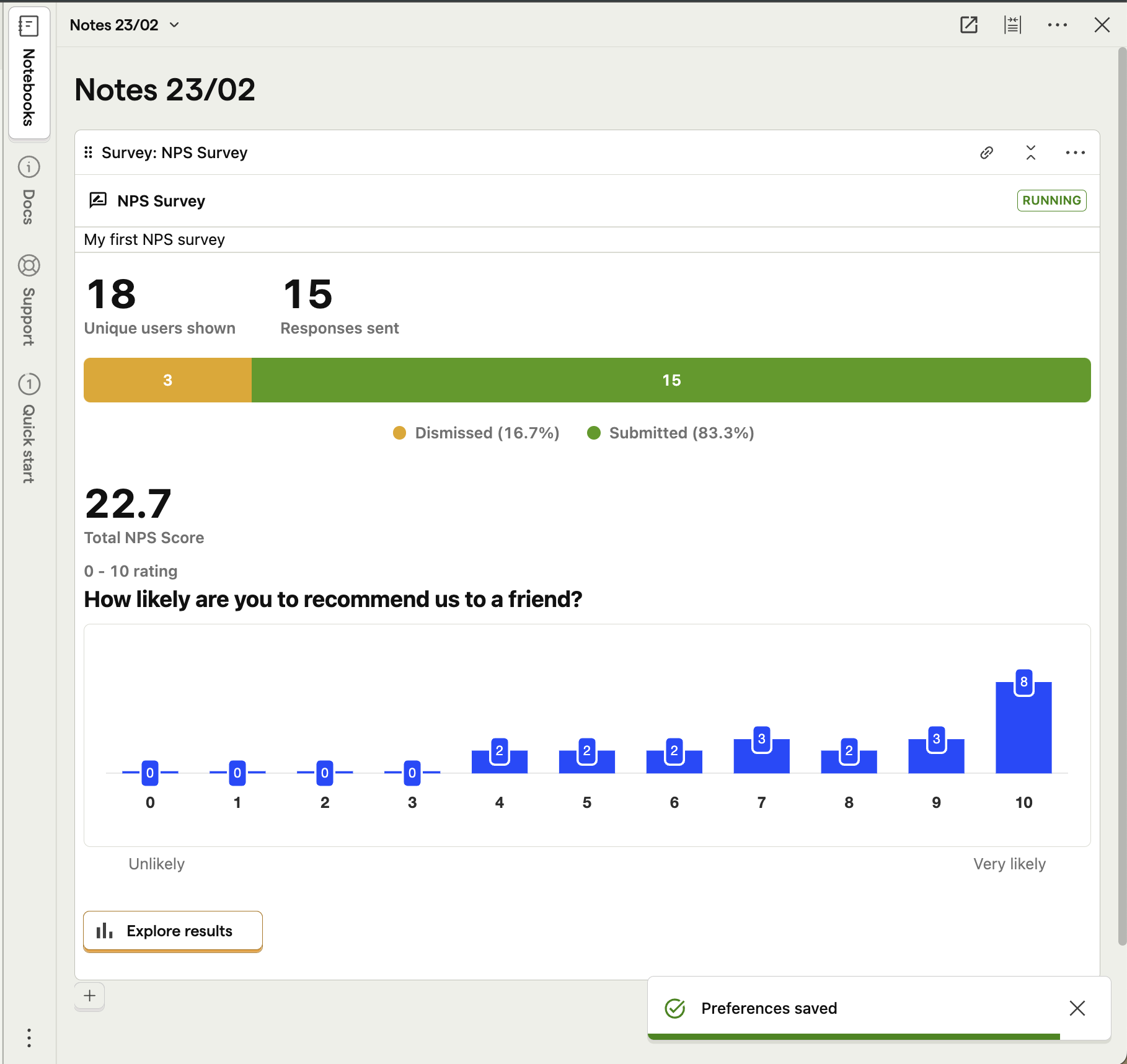Copy link to the survey node

click(x=987, y=153)
